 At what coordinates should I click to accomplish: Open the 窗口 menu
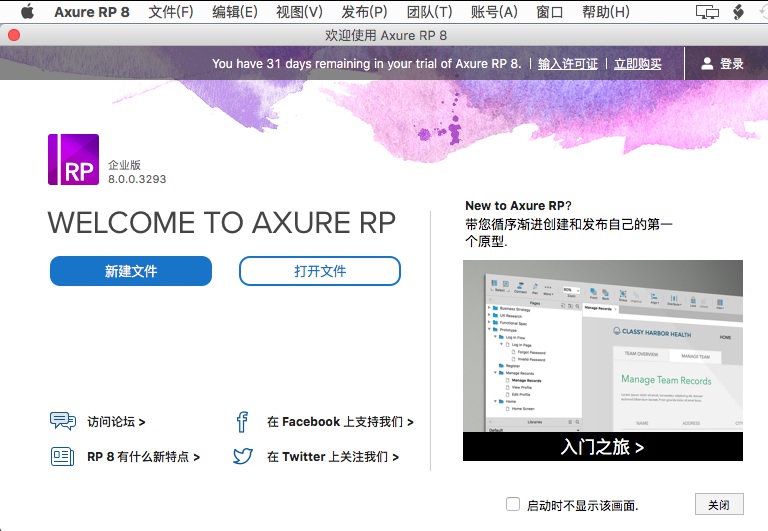tap(550, 12)
